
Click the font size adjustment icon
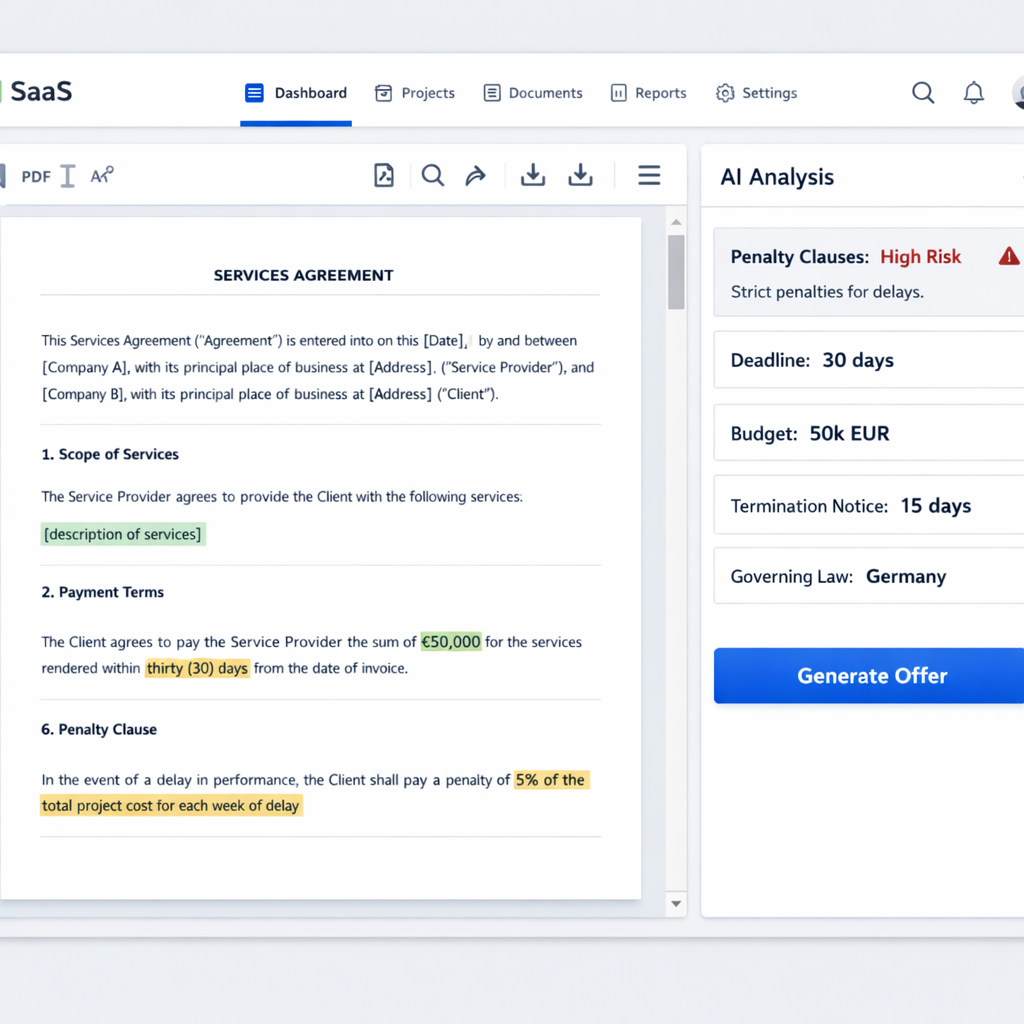click(100, 175)
